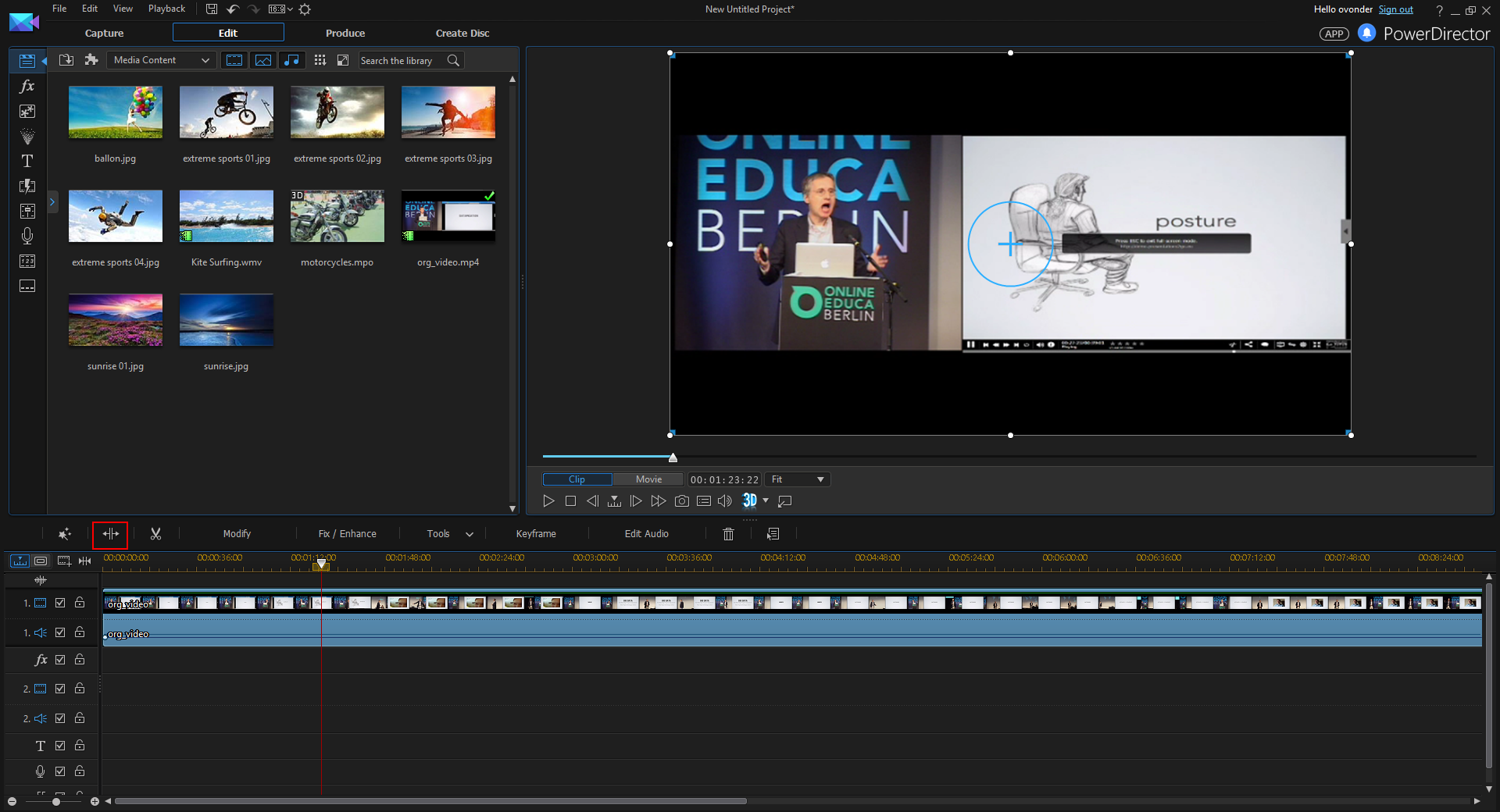Toggle audio track 2 enable checkbox

coord(60,718)
